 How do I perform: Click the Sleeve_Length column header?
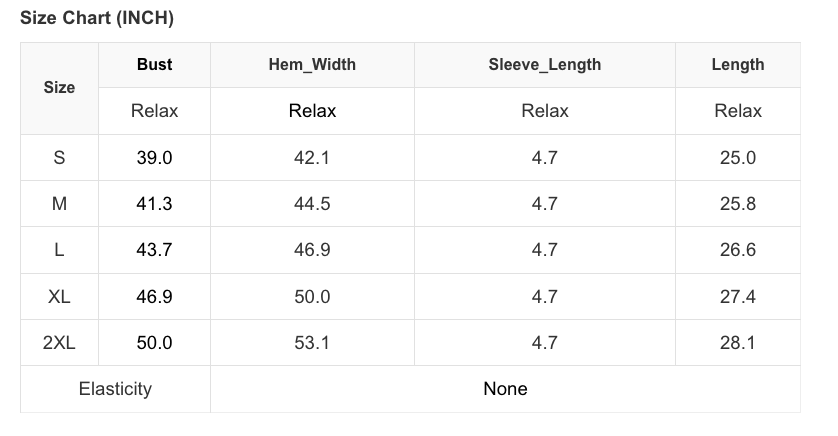point(544,65)
